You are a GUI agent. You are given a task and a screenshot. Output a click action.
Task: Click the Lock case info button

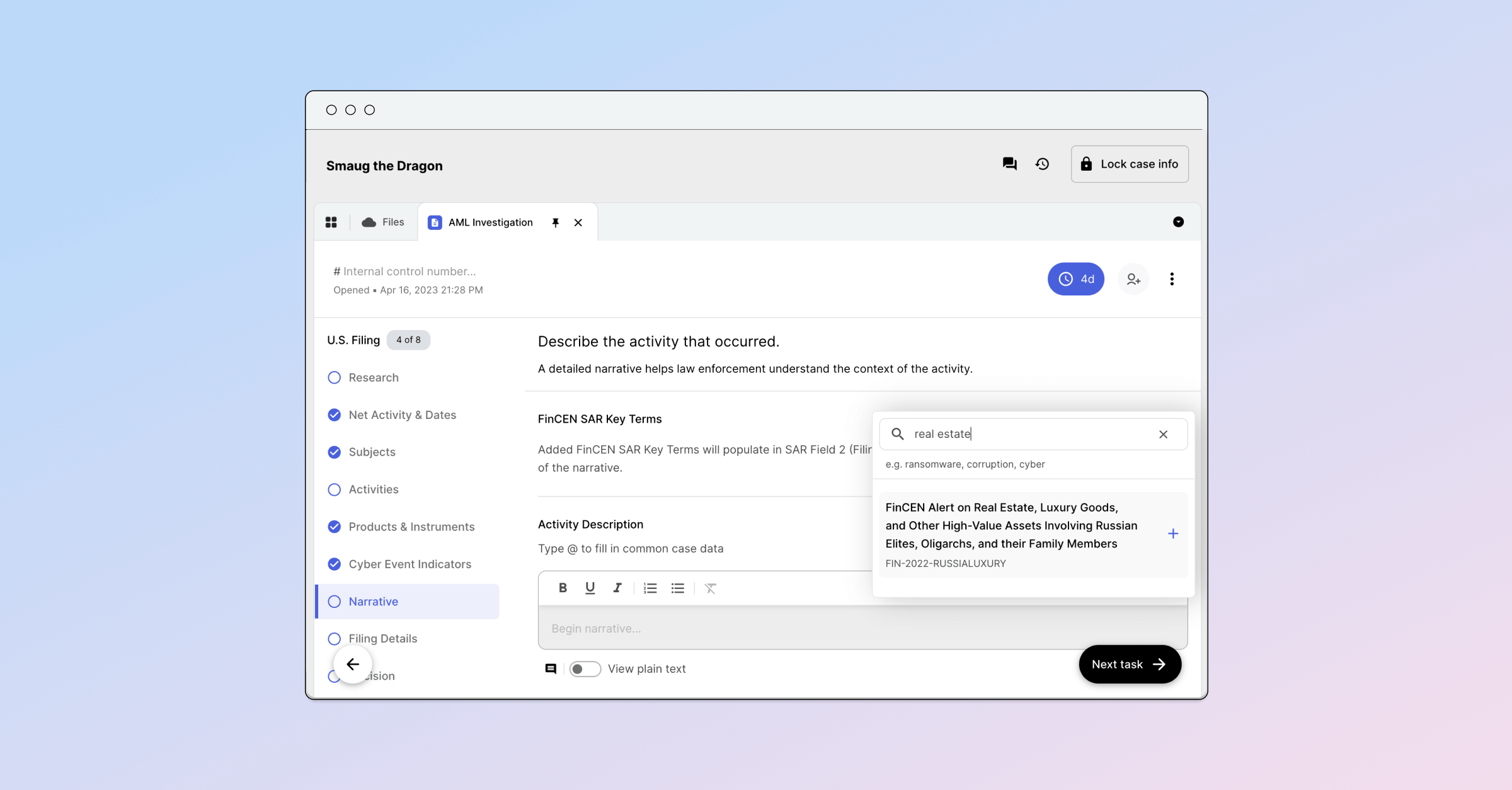pyautogui.click(x=1129, y=164)
